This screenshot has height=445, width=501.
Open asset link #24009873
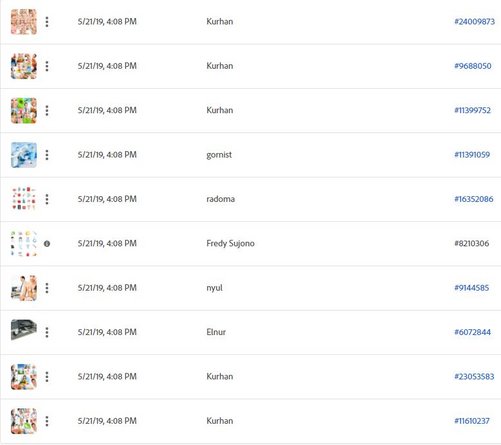point(474,22)
